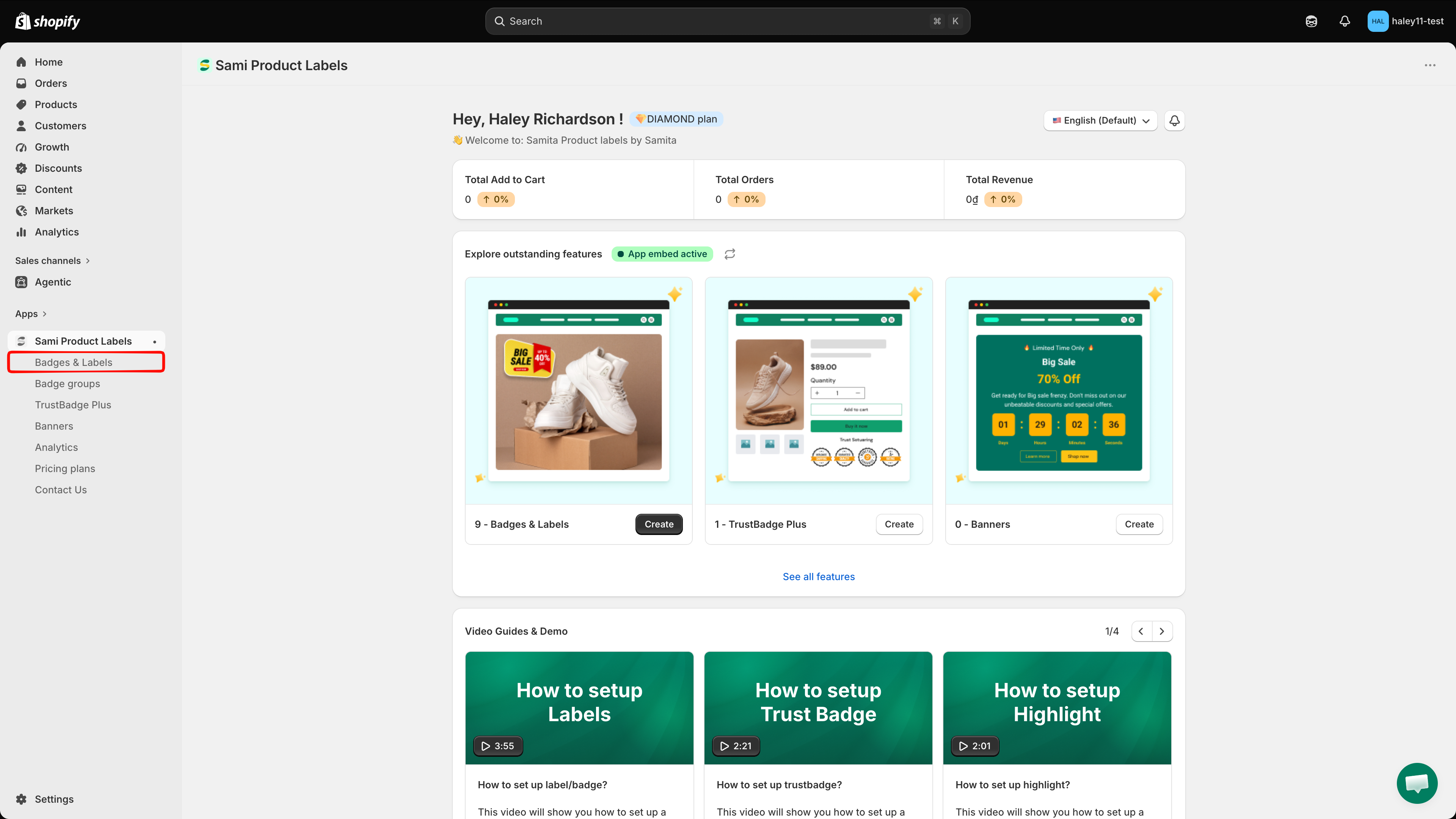
Task: Click the Total Orders stat
Action: click(819, 189)
